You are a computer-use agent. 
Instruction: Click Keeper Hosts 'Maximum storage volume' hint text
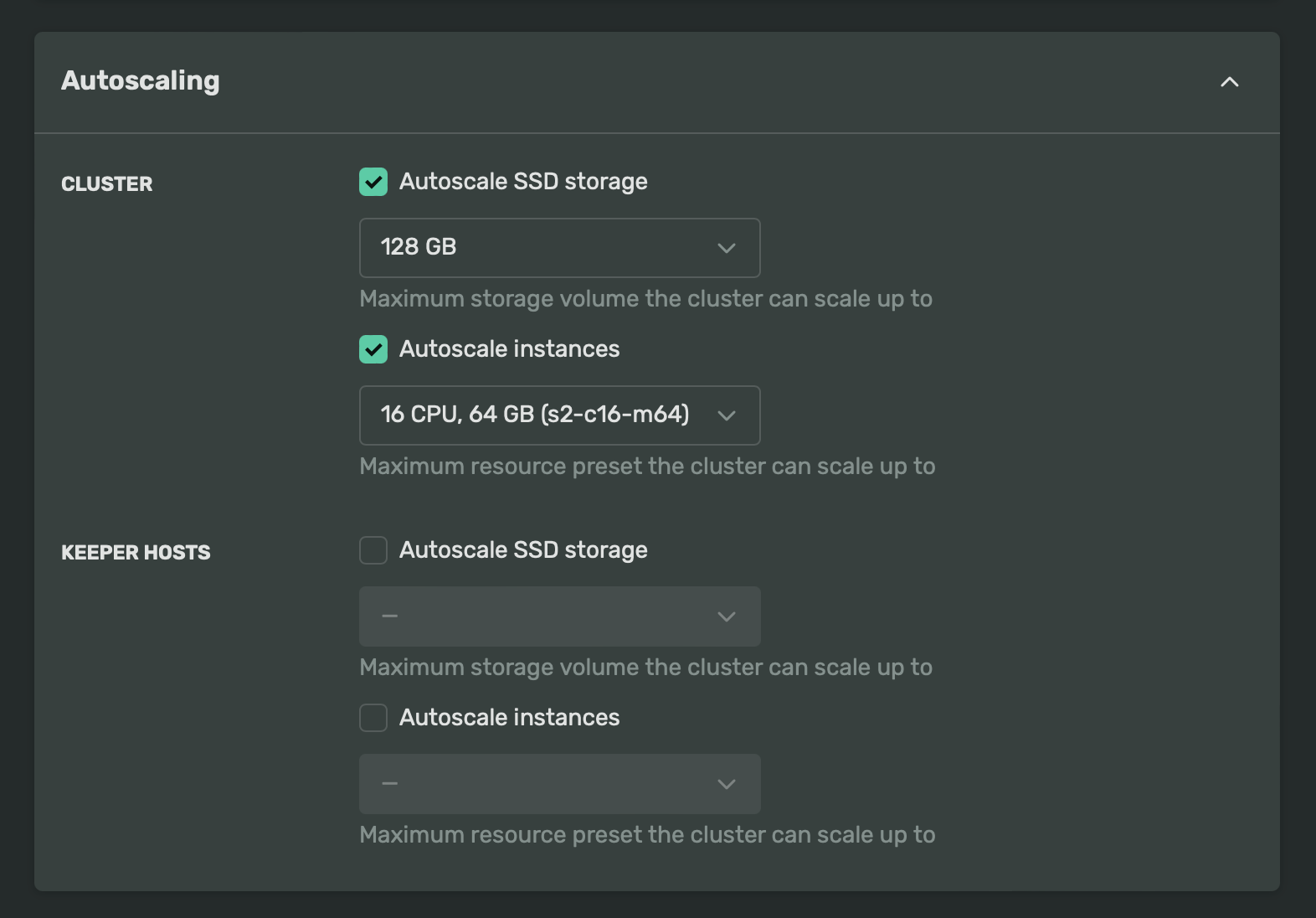coord(645,668)
